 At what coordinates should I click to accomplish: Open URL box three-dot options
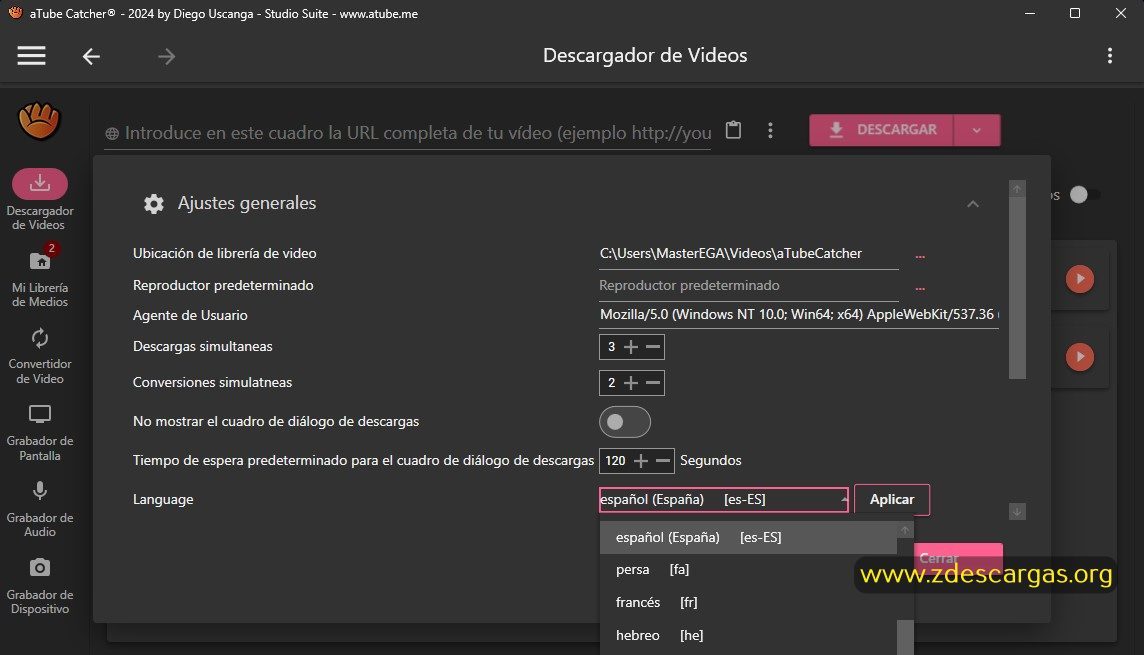770,130
